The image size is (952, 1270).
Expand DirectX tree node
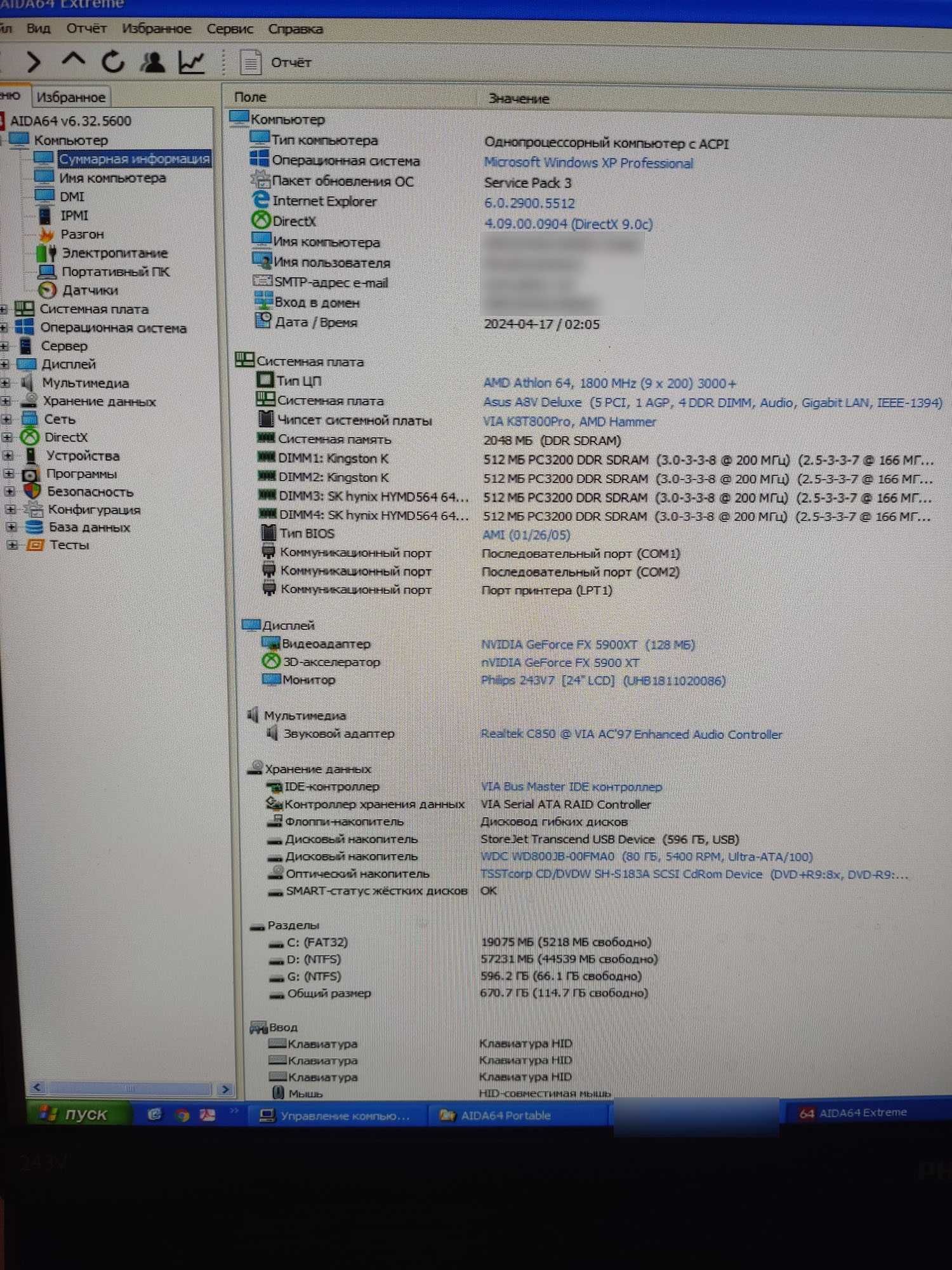7,438
